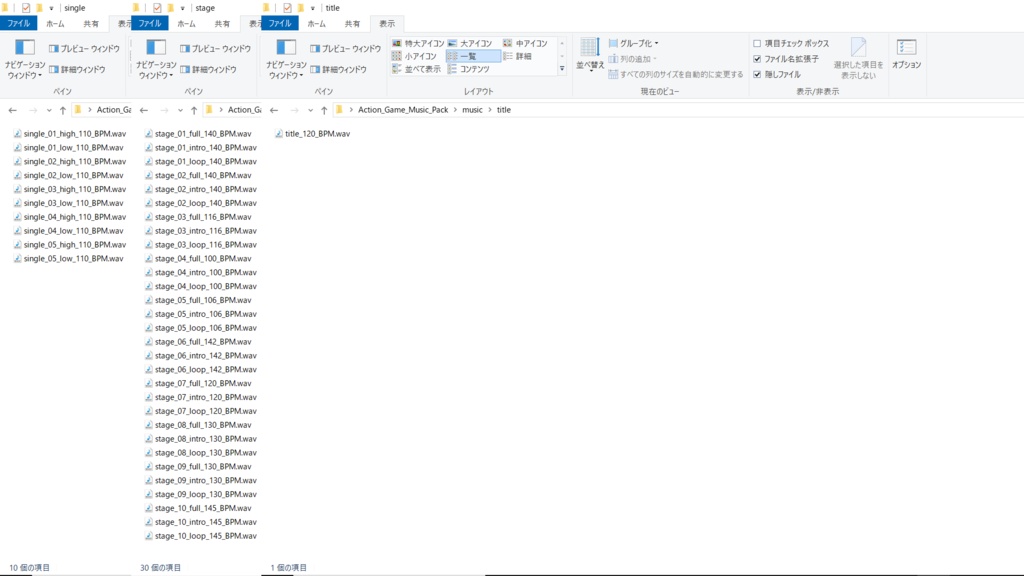Image resolution: width=1024 pixels, height=576 pixels.
Task: Open quick access toolbar dropdown in title window
Action: [313, 8]
